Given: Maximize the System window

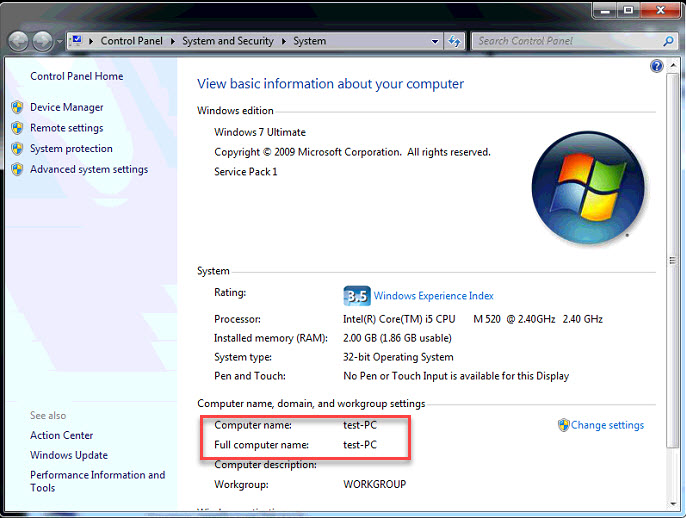Looking at the screenshot, I should (x=629, y=10).
